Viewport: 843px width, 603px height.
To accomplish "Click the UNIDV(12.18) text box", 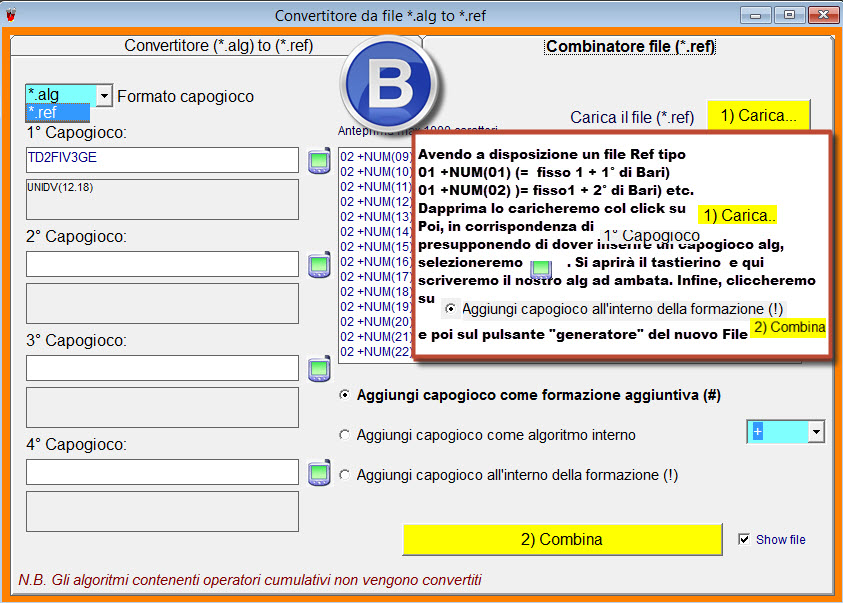I will [162, 199].
